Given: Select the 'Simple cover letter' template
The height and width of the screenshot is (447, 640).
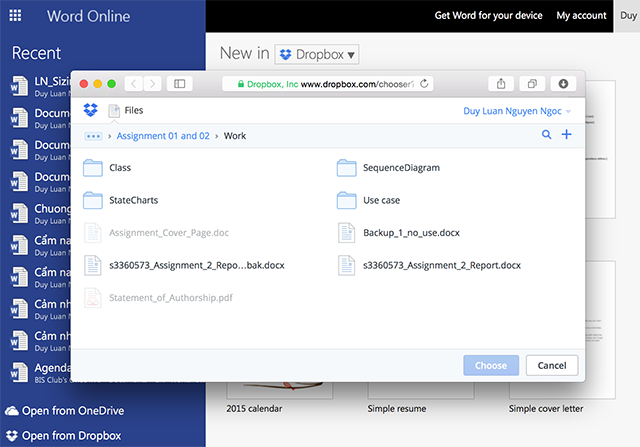Looking at the screenshot, I should (x=546, y=409).
